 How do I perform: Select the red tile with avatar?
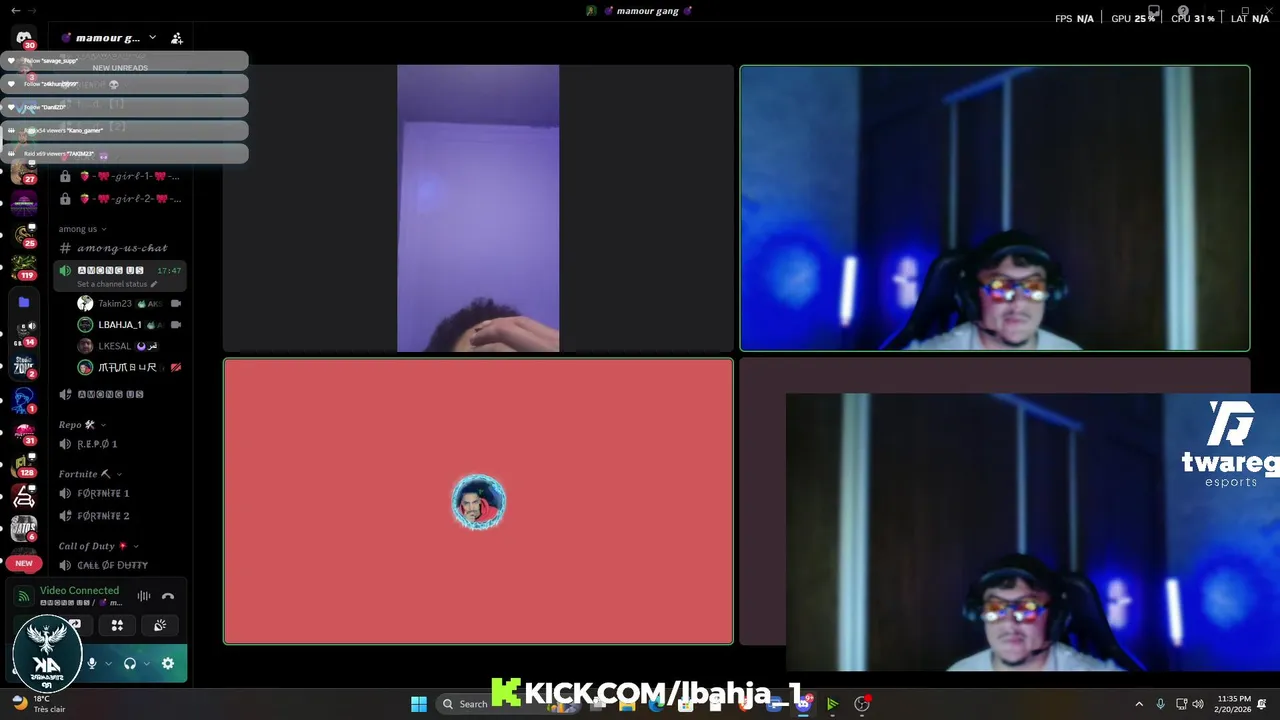(x=478, y=501)
